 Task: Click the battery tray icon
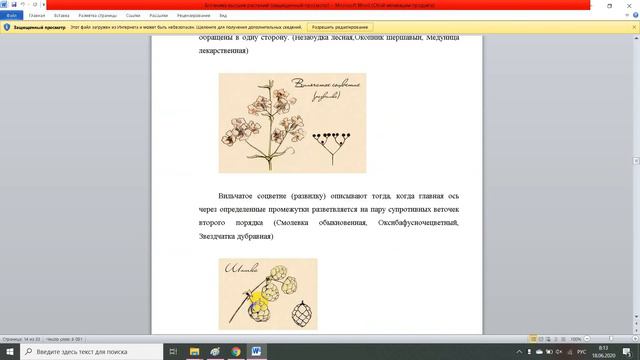click(549, 351)
